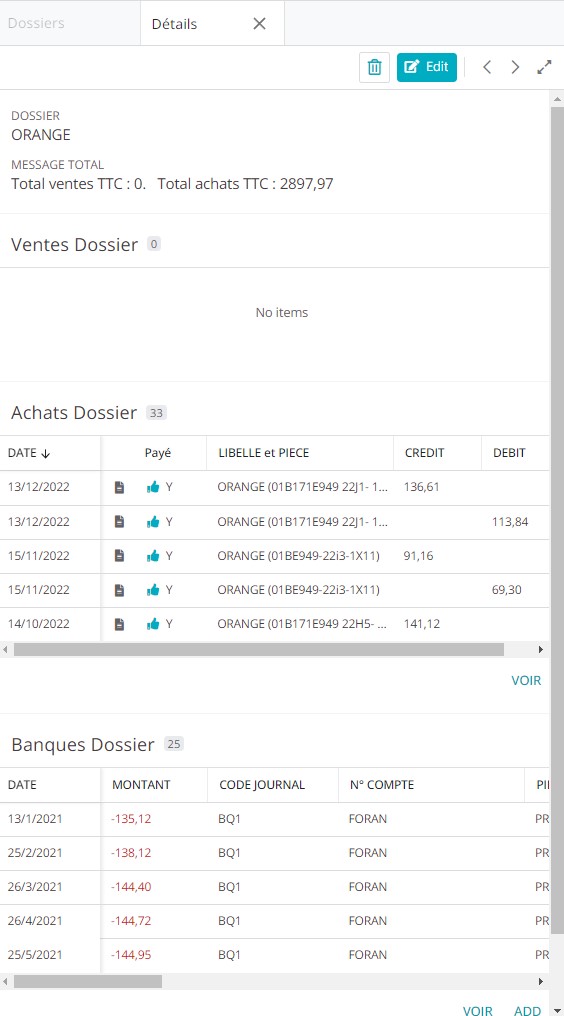Go to next record arrow
564x1016 pixels.
pyautogui.click(x=515, y=67)
